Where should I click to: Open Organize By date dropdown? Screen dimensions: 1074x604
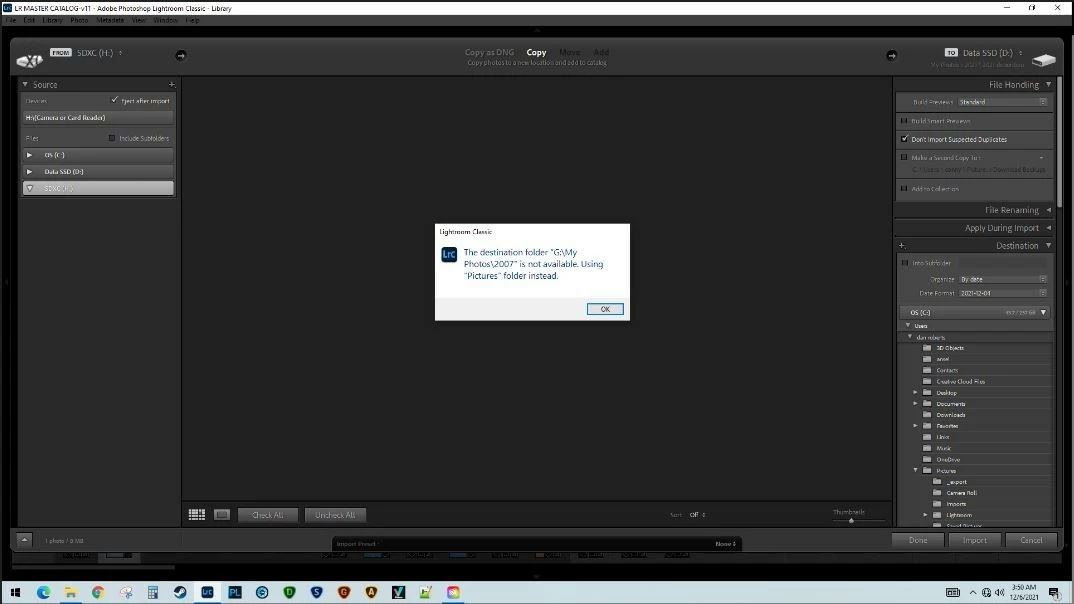1003,279
